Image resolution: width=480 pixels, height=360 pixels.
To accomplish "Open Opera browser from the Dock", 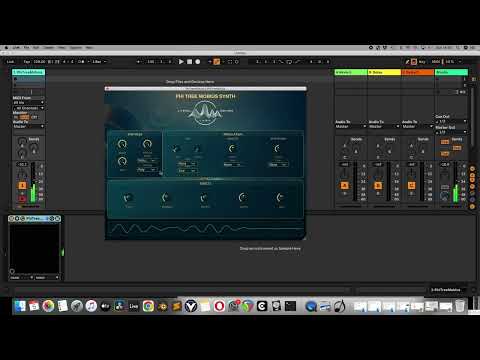I will [219, 306].
